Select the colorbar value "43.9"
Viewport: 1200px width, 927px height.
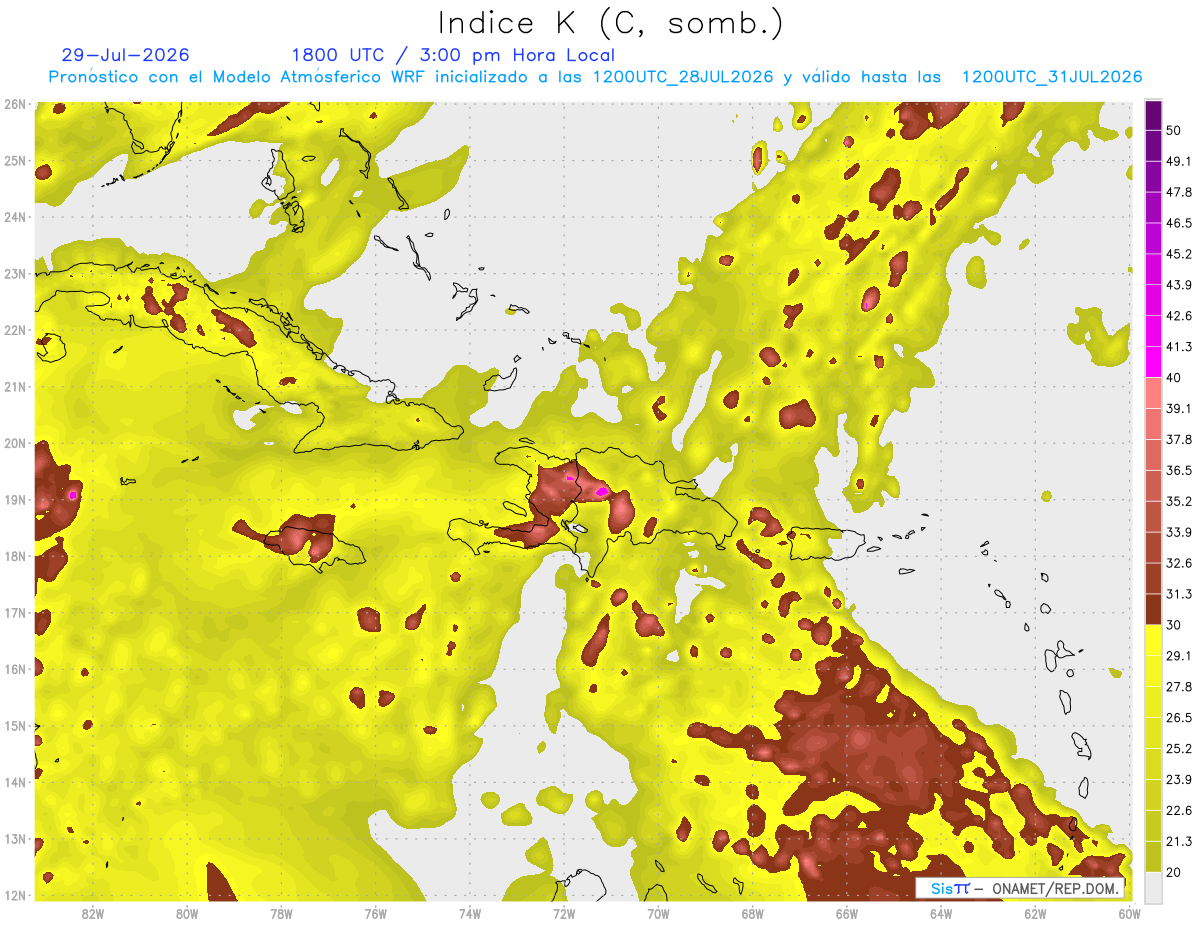[x=1179, y=286]
